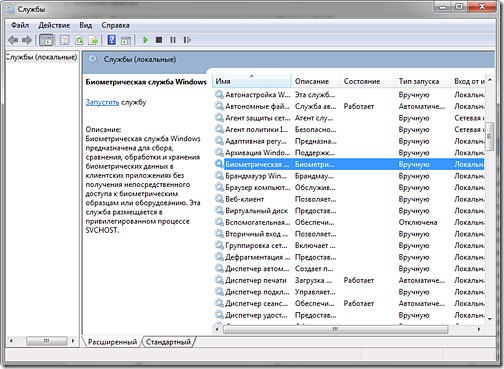Select the Автонастройка W... service row
The image size is (504, 369).
349,95
